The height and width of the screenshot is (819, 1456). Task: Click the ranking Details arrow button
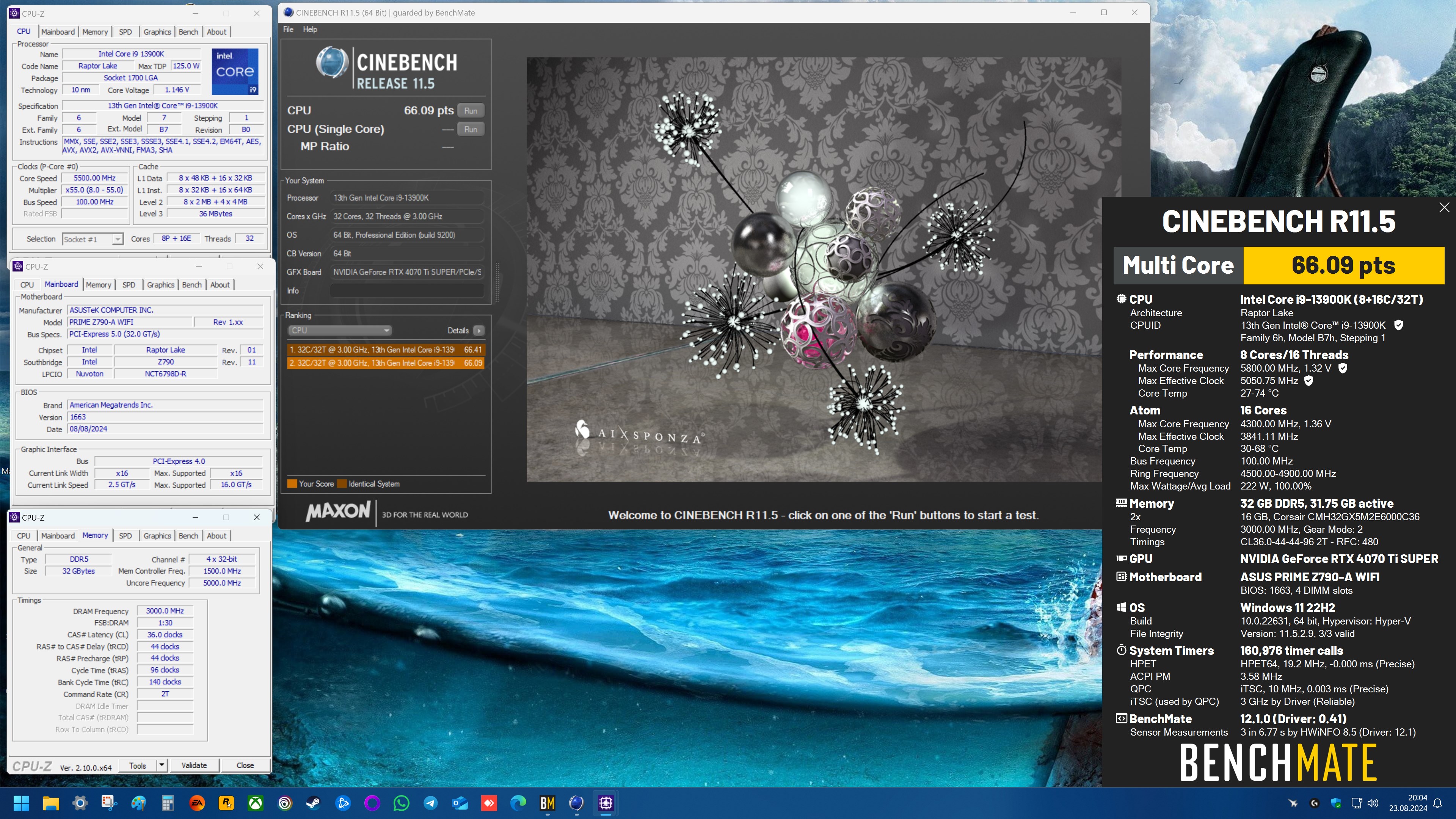[479, 331]
